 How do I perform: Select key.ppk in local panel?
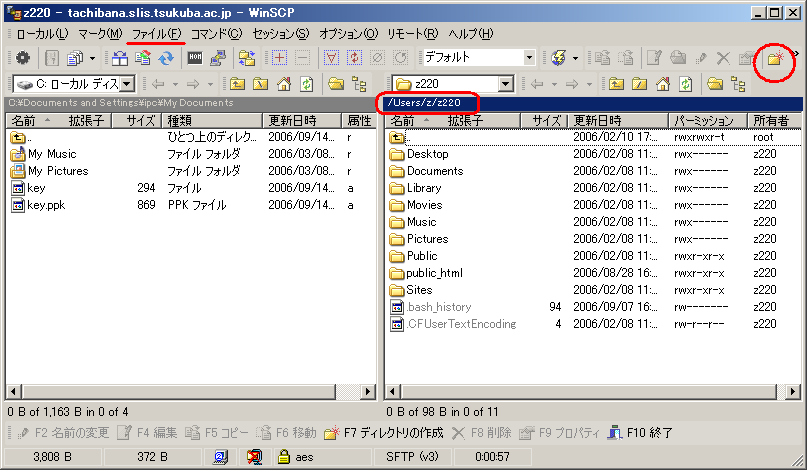(46, 205)
